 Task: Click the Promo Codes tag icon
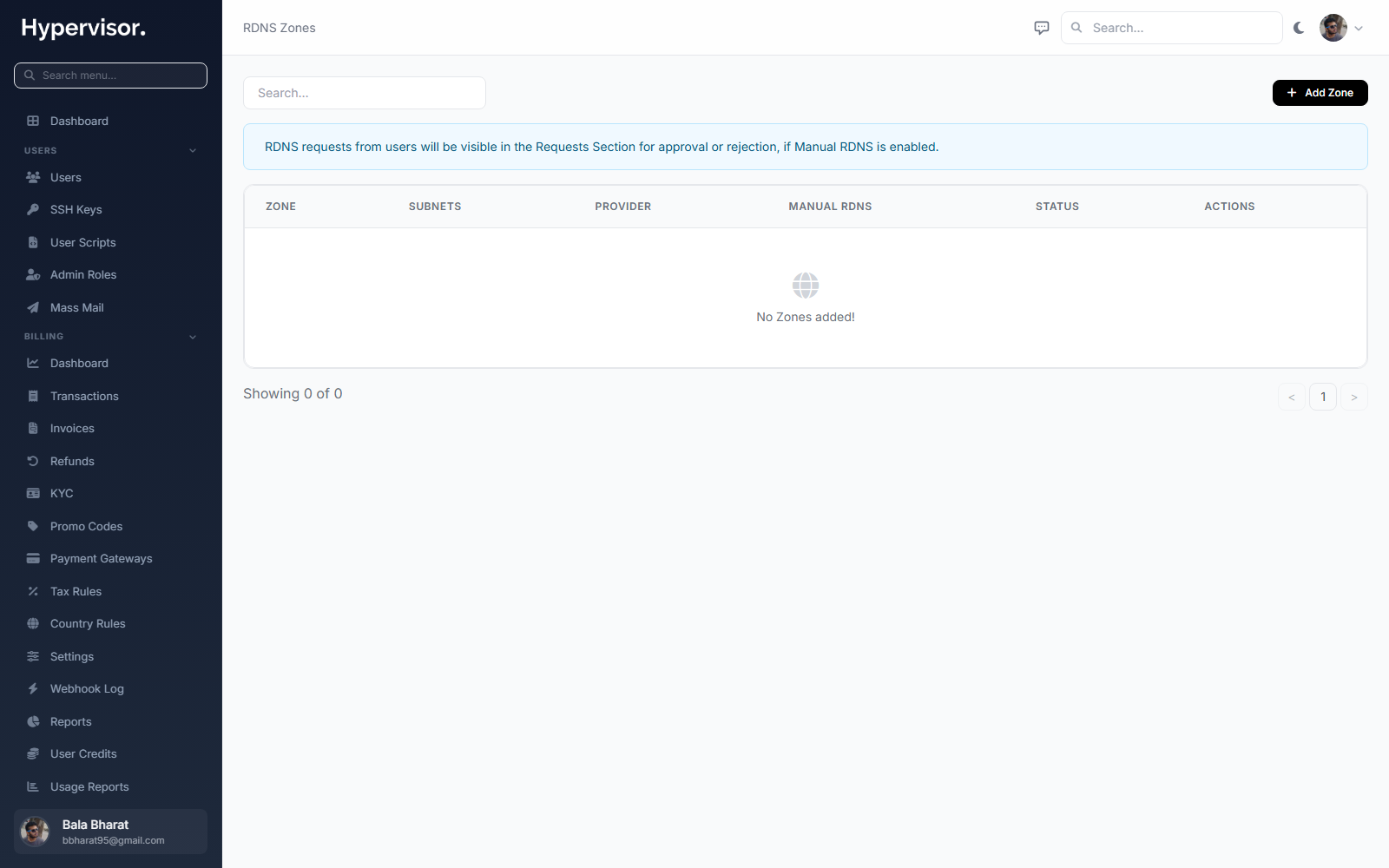coord(33,526)
